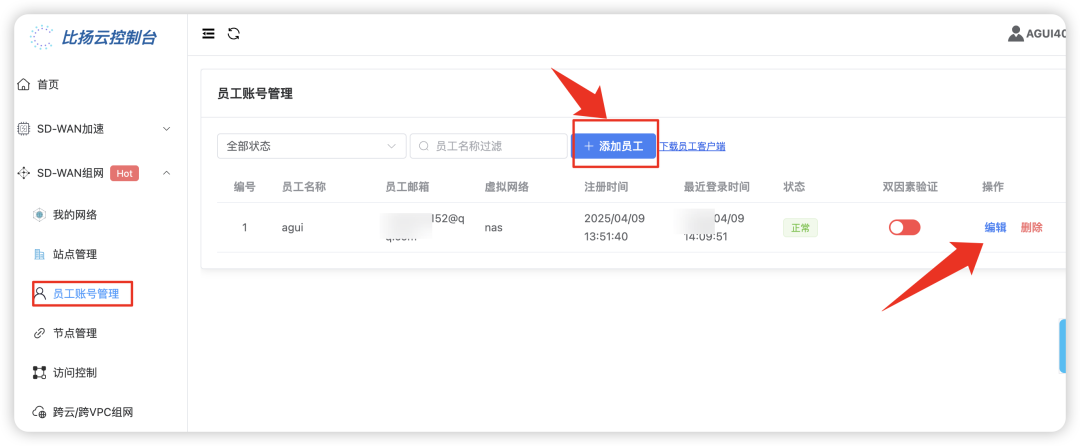The image size is (1080, 446).
Task: Click 删除 for employee agui
Action: click(x=1032, y=227)
